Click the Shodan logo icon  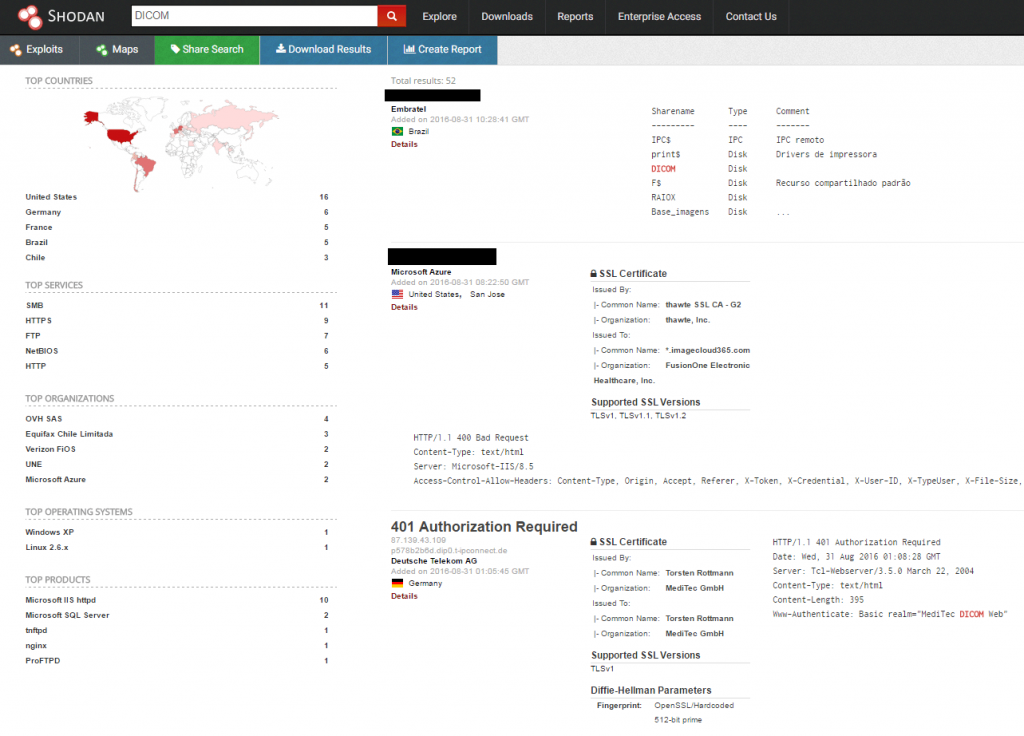[29, 17]
